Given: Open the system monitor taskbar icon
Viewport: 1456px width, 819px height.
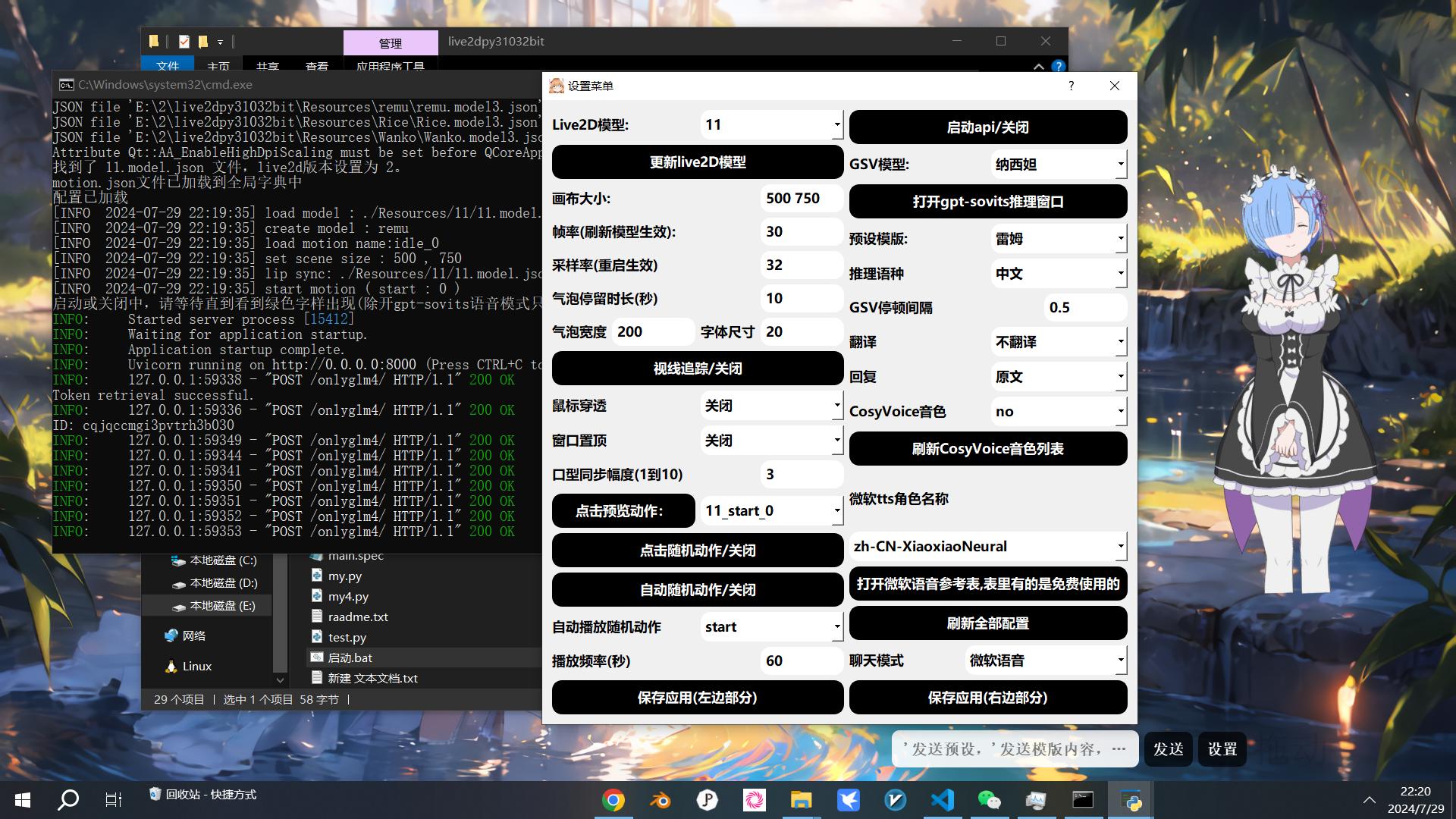Looking at the screenshot, I should coord(1036,800).
